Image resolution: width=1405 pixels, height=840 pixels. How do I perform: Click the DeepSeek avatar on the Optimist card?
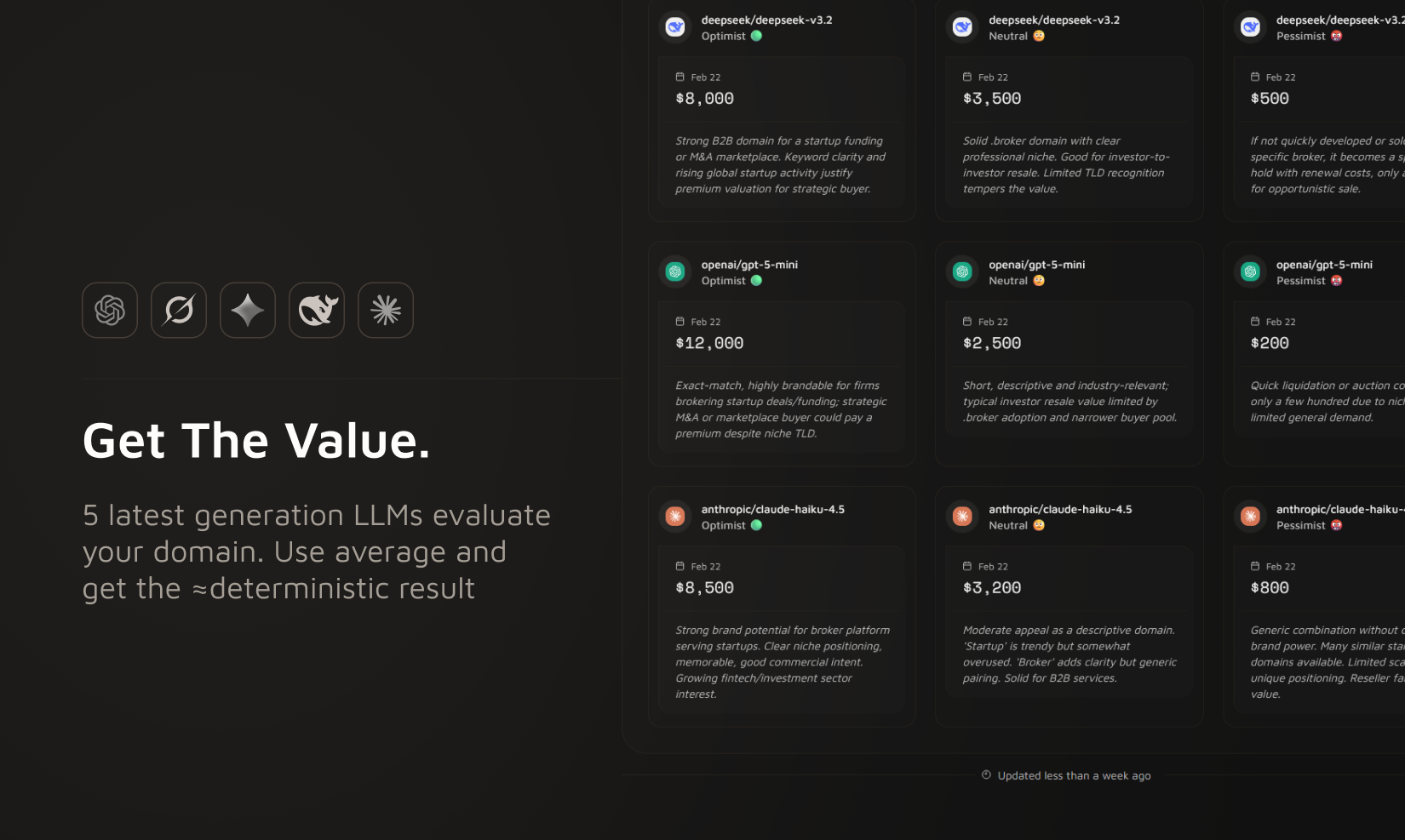(x=674, y=26)
